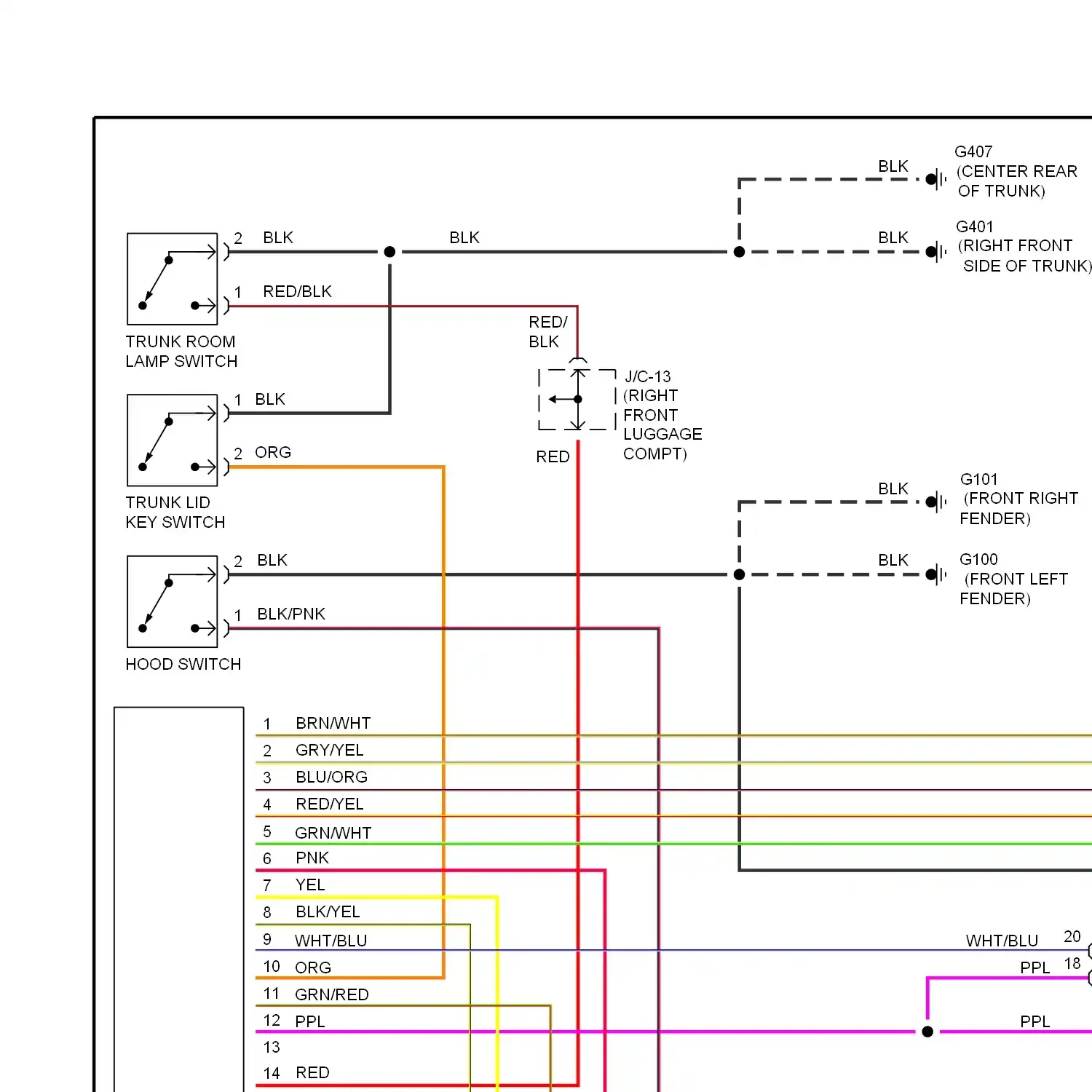Click the pin number 20 at right edge

pyautogui.click(x=1072, y=936)
